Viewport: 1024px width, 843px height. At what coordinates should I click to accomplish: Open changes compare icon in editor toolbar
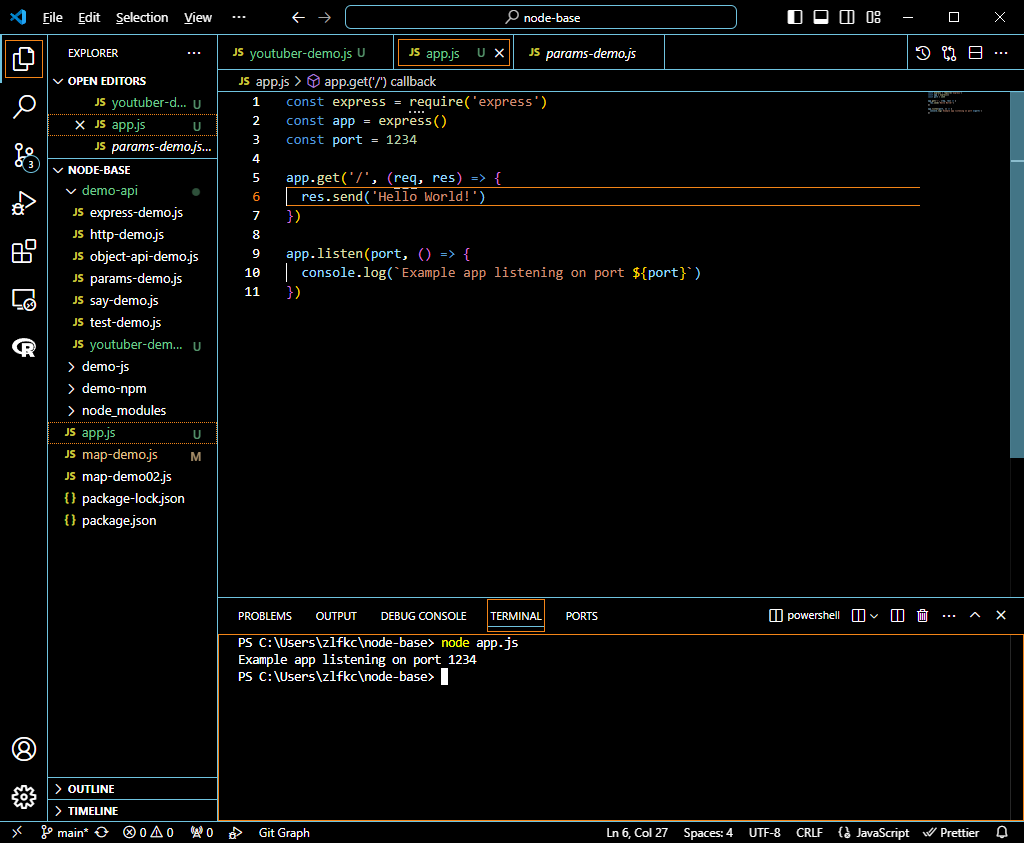pyautogui.click(x=949, y=53)
